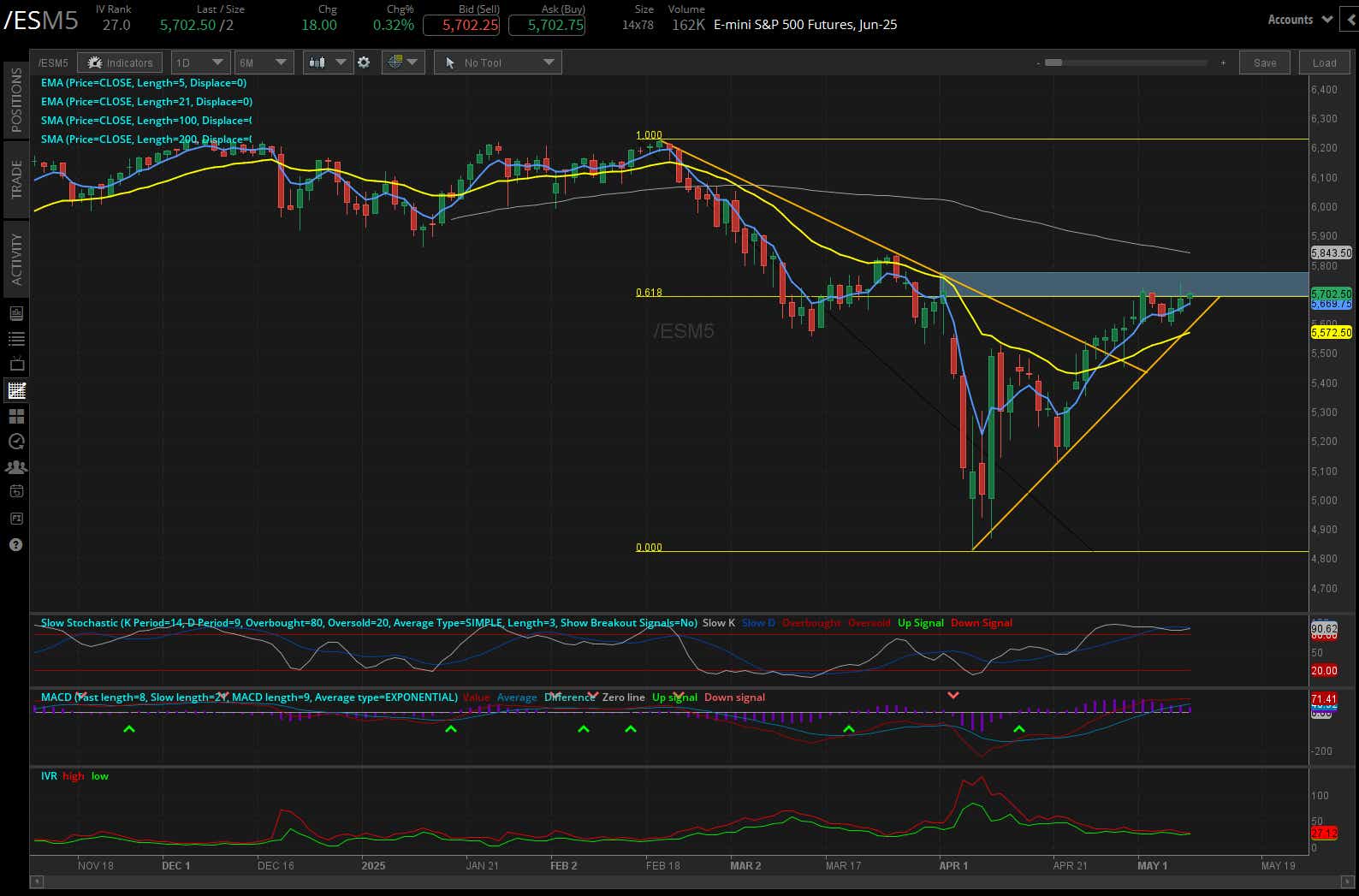Screen dimensions: 1359x896
Task: Click the 5,843.50 price axis bubble
Action: 1331,253
